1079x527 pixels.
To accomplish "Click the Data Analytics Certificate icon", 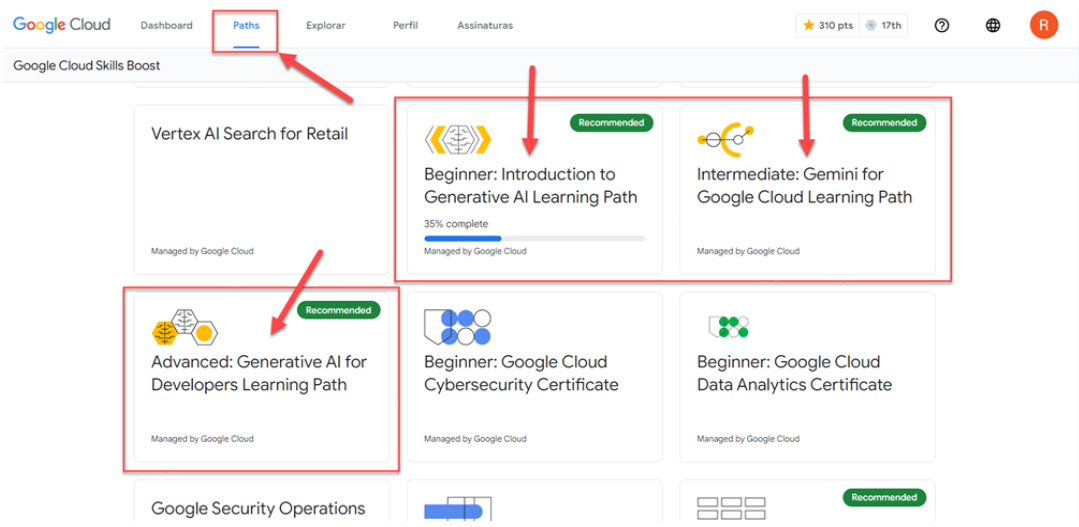I will tap(729, 327).
